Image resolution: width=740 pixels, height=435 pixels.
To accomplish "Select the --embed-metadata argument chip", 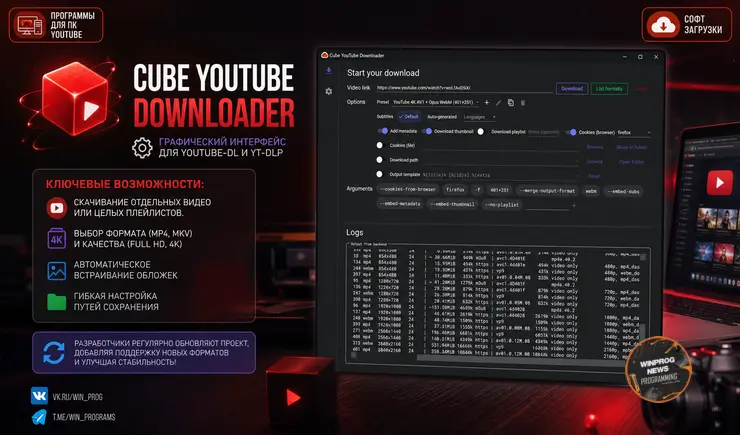I will coord(400,204).
